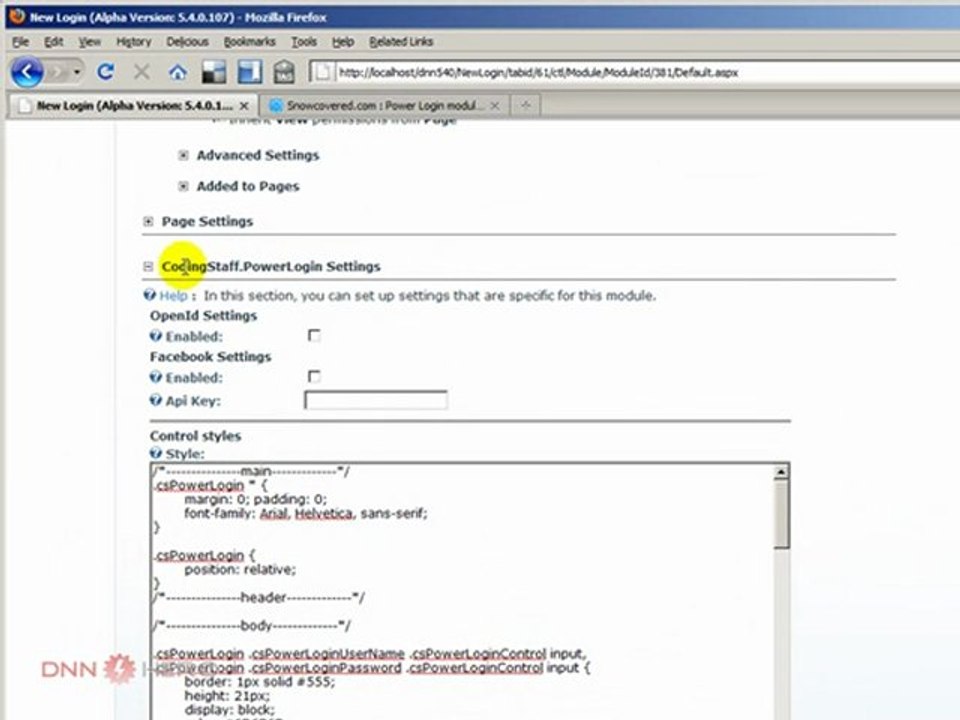Close the Snowcovered.com tab
Image resolution: width=960 pixels, height=720 pixels.
point(495,106)
